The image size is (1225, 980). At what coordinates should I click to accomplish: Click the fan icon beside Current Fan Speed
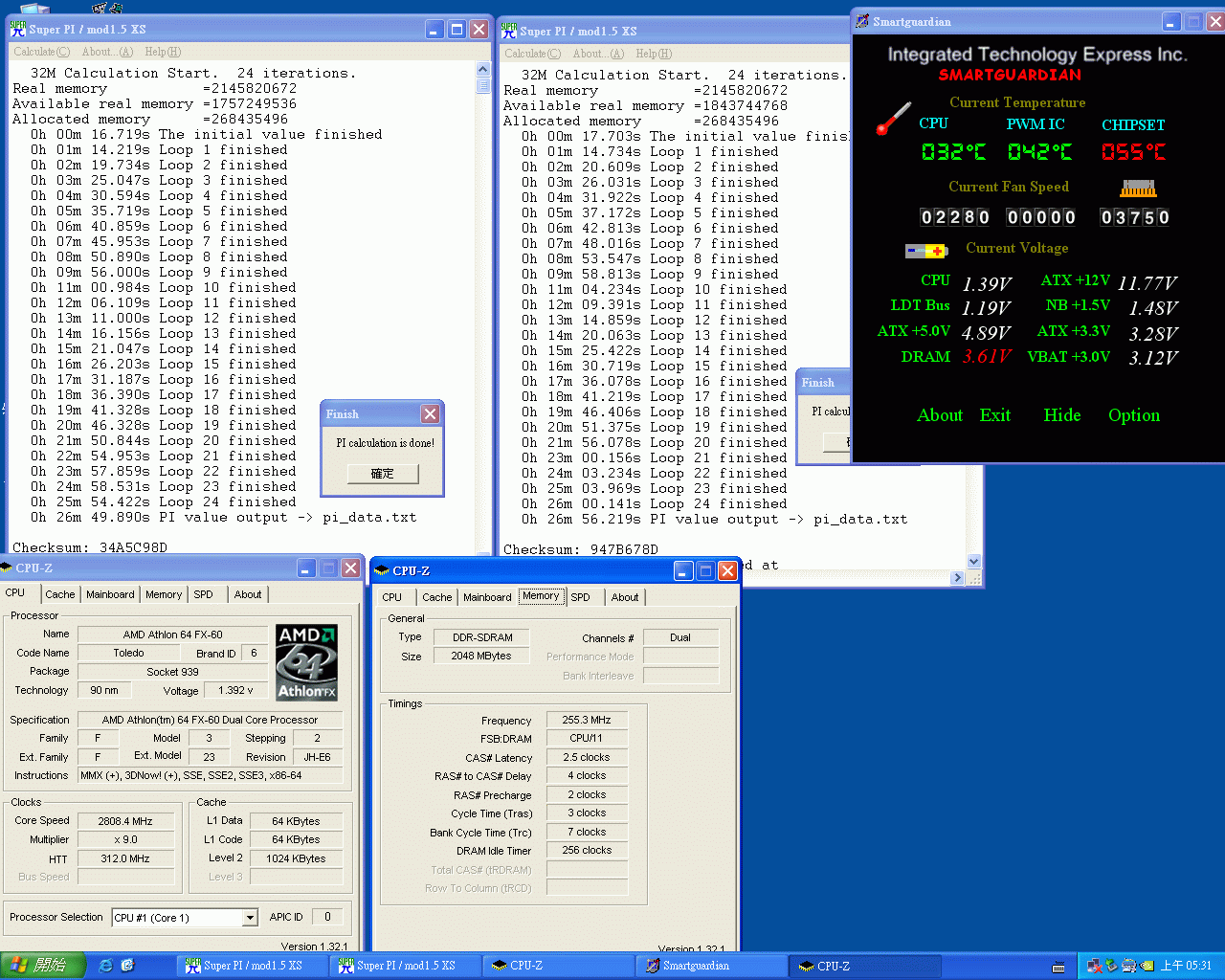[1137, 188]
